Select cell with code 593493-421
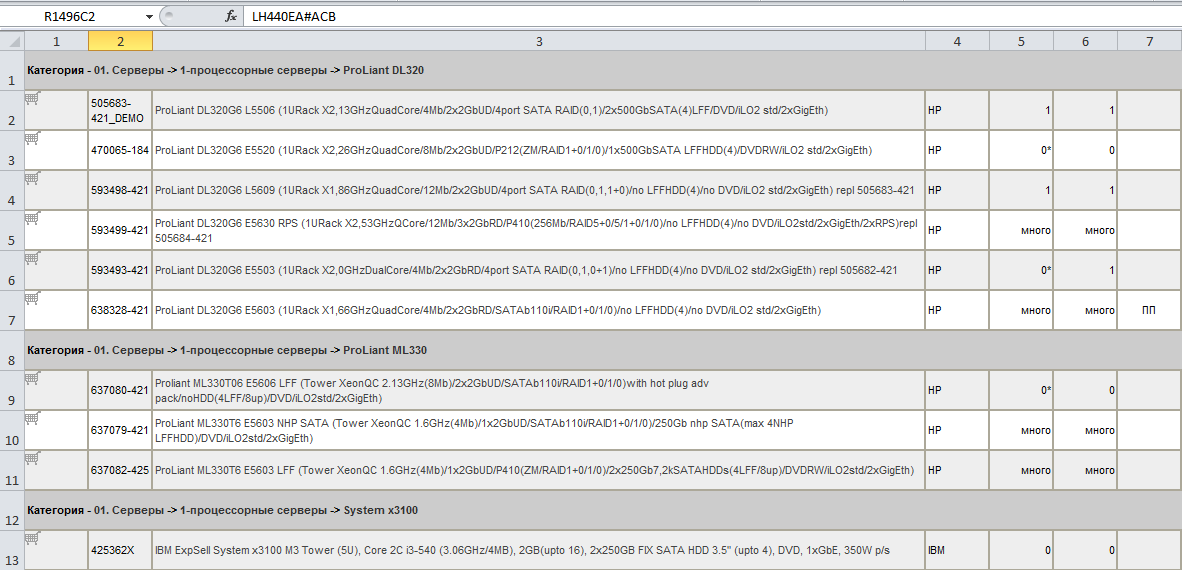 pyautogui.click(x=121, y=271)
